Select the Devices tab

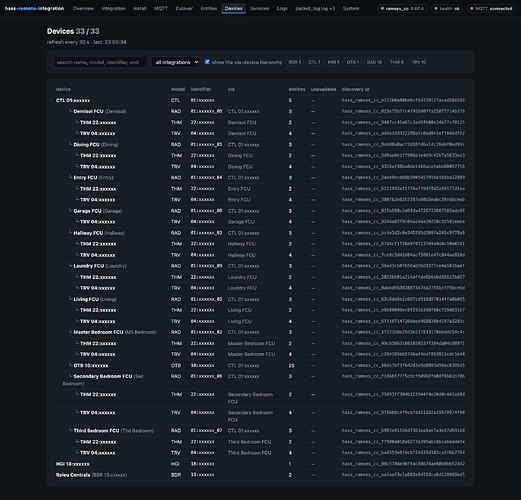click(x=234, y=9)
